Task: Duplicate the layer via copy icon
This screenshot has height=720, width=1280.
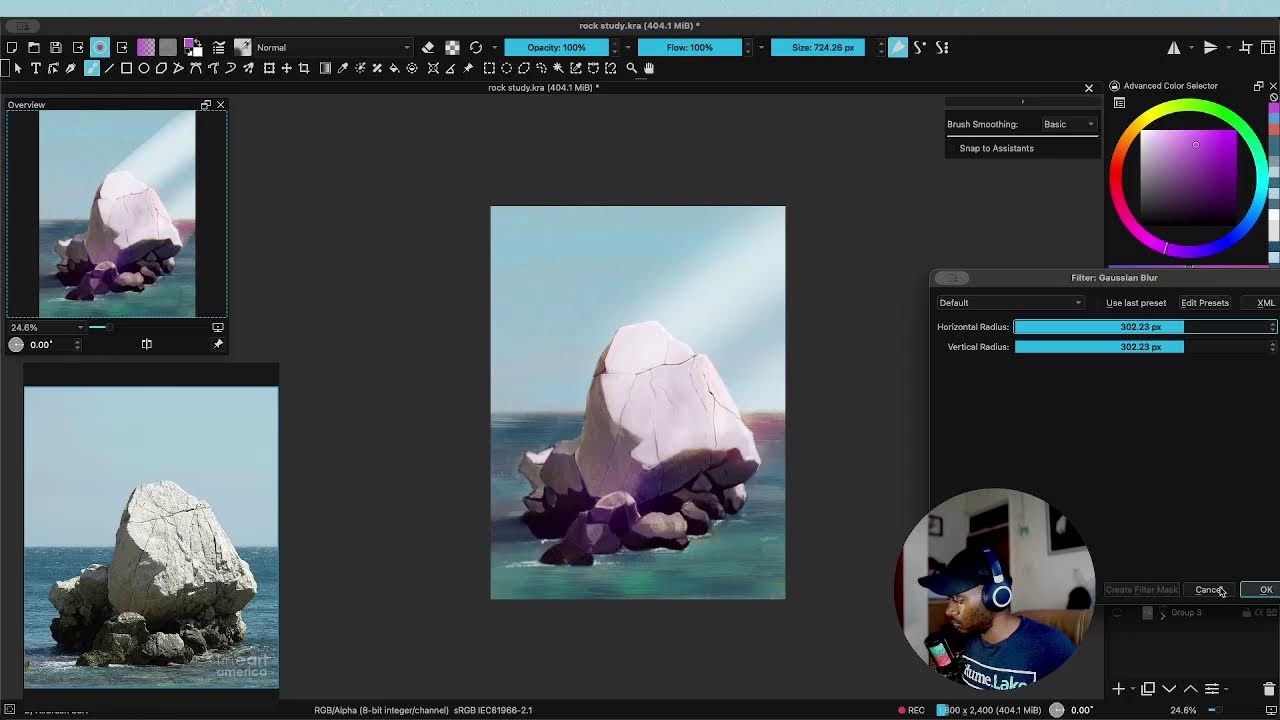Action: click(x=1148, y=689)
